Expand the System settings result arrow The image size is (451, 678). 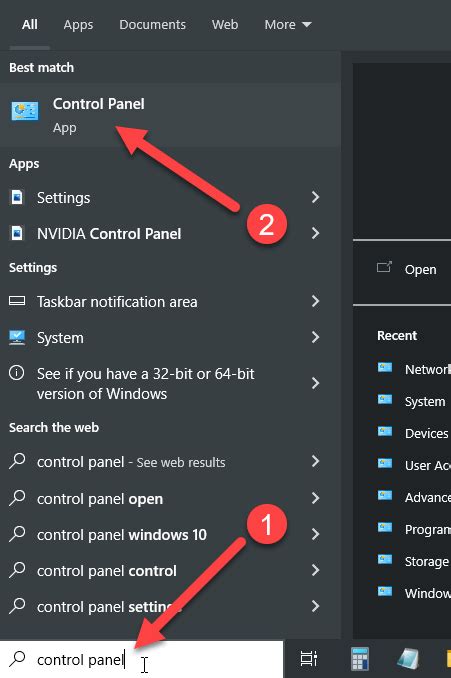[x=316, y=337]
